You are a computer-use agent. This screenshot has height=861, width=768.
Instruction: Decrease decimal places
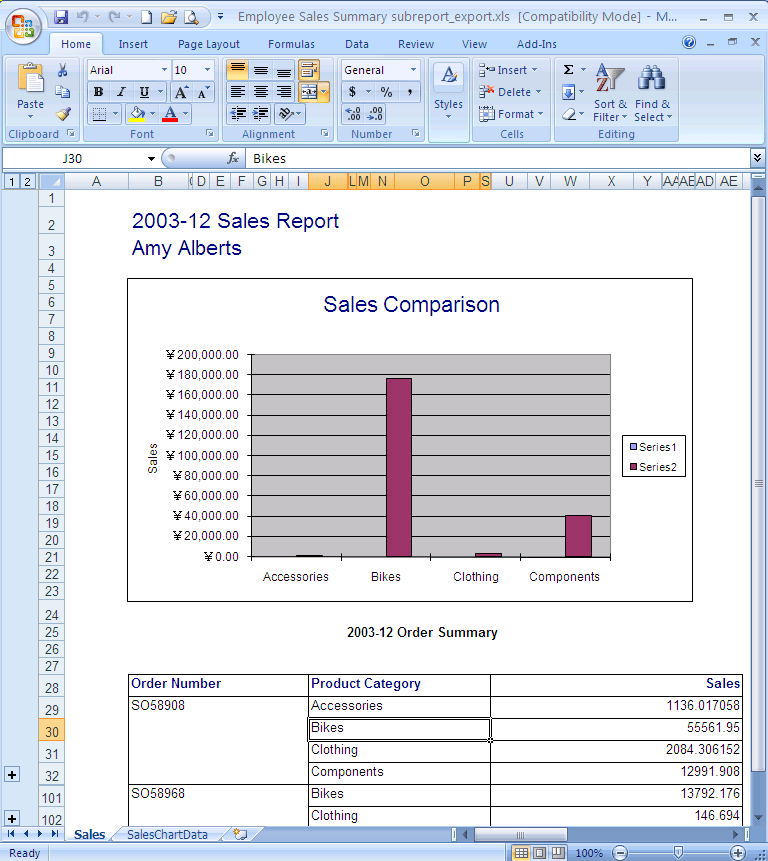click(x=375, y=114)
